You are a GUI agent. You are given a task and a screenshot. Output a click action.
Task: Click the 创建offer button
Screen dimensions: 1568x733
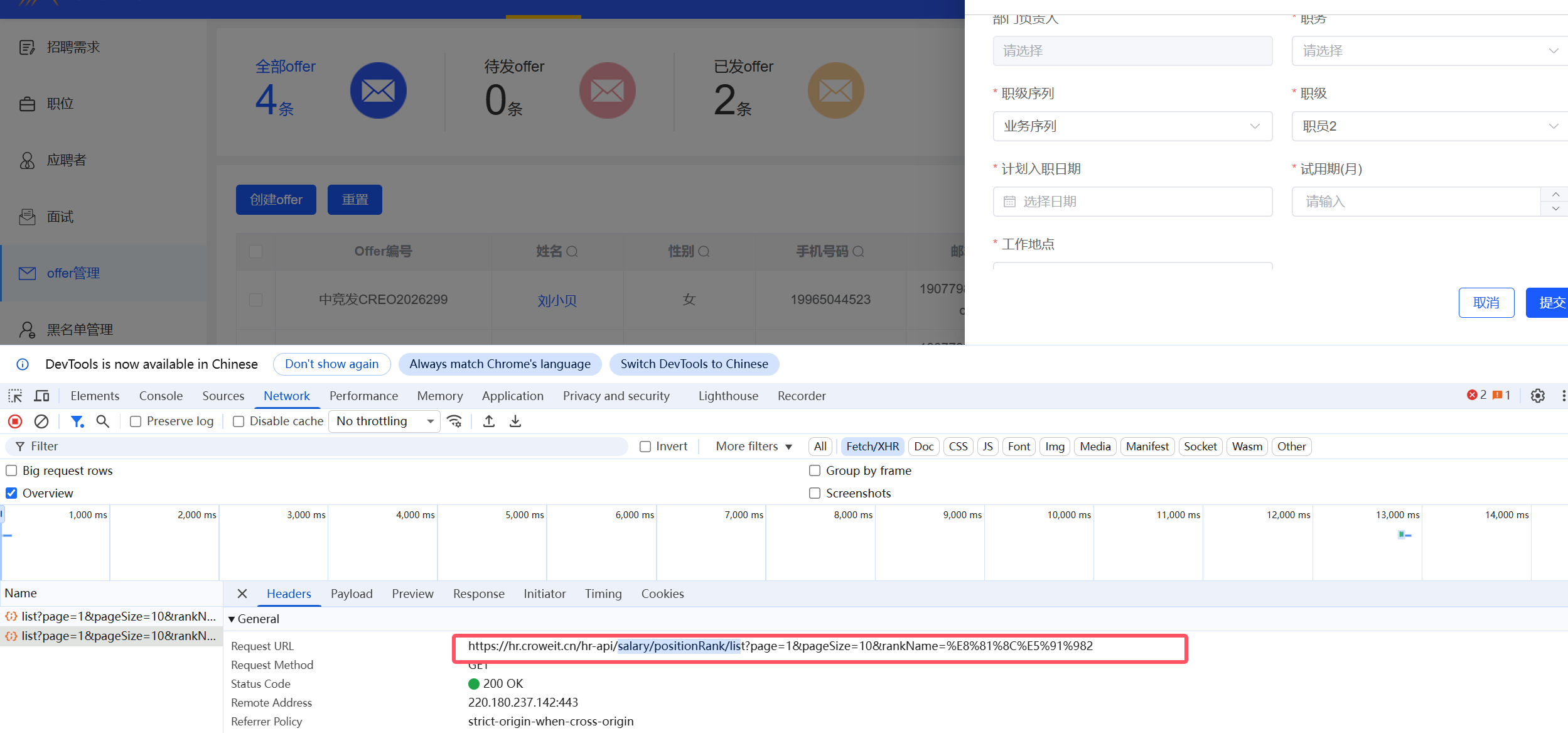click(x=276, y=200)
